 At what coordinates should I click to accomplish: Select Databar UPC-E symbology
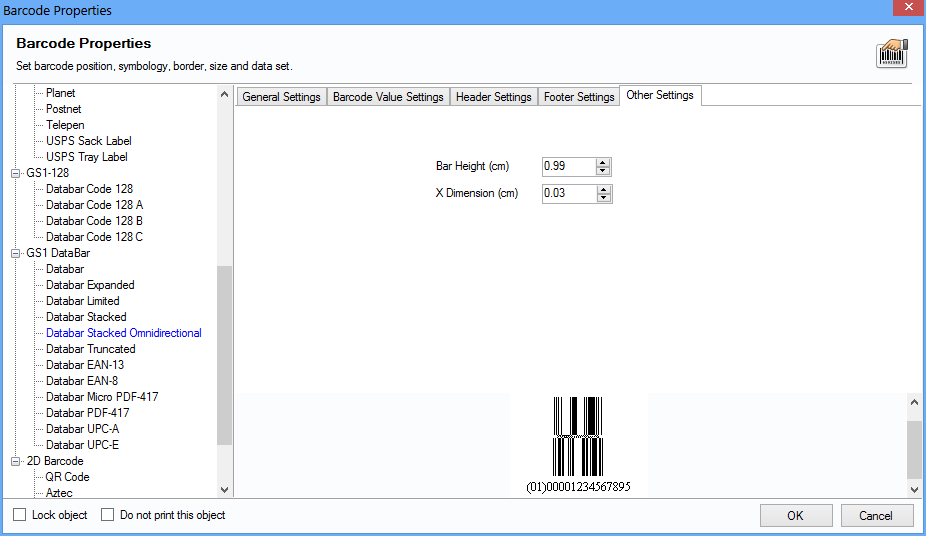[83, 445]
